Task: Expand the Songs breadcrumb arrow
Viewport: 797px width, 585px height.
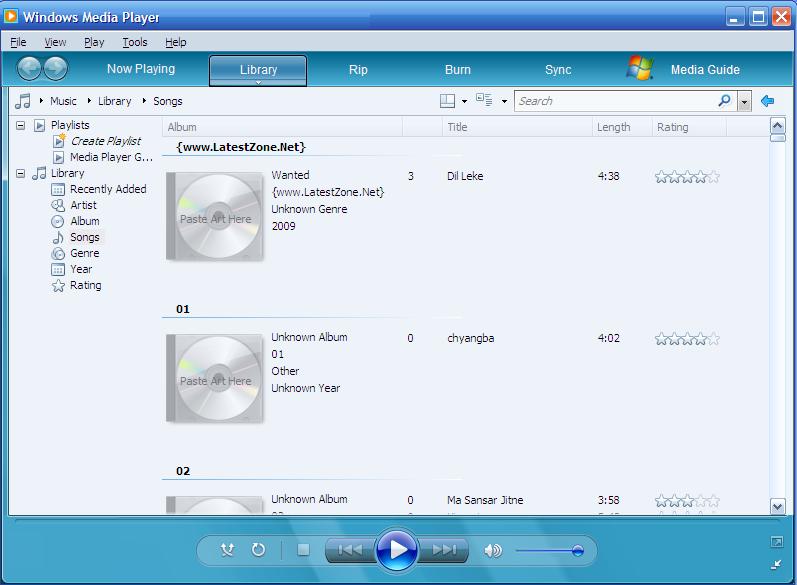Action: click(x=144, y=101)
